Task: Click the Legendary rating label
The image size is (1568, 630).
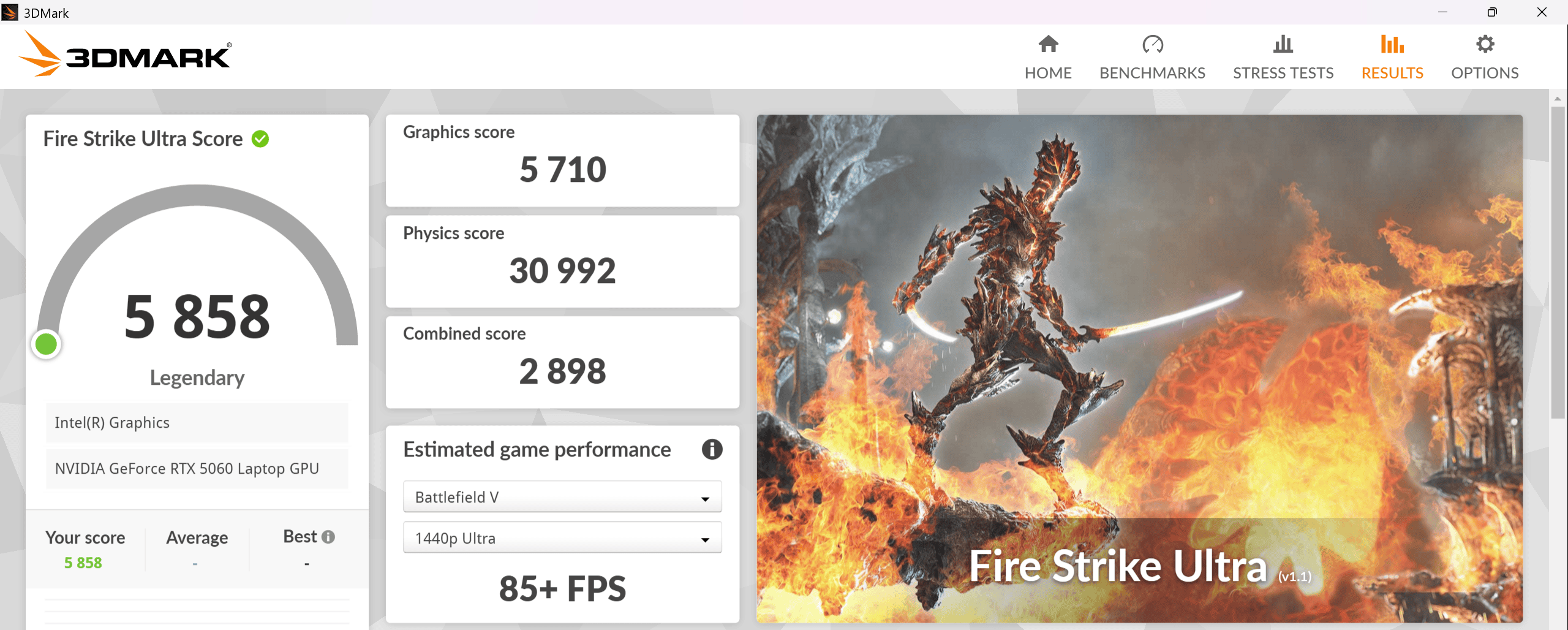Action: pos(197,378)
